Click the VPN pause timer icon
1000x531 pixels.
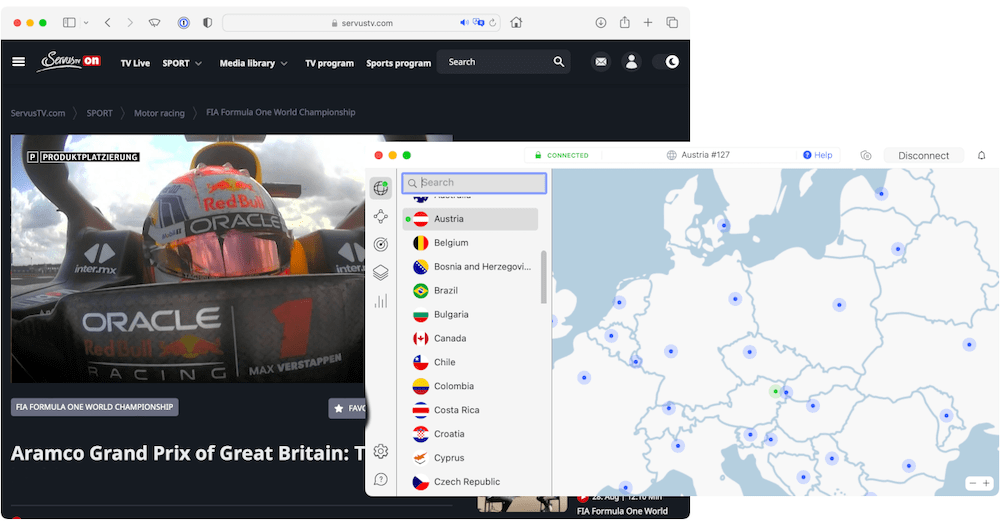[x=865, y=155]
